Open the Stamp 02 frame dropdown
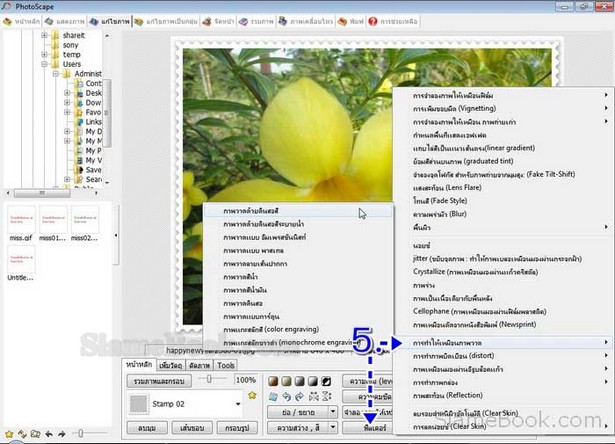This screenshot has height=444, width=615. point(238,404)
